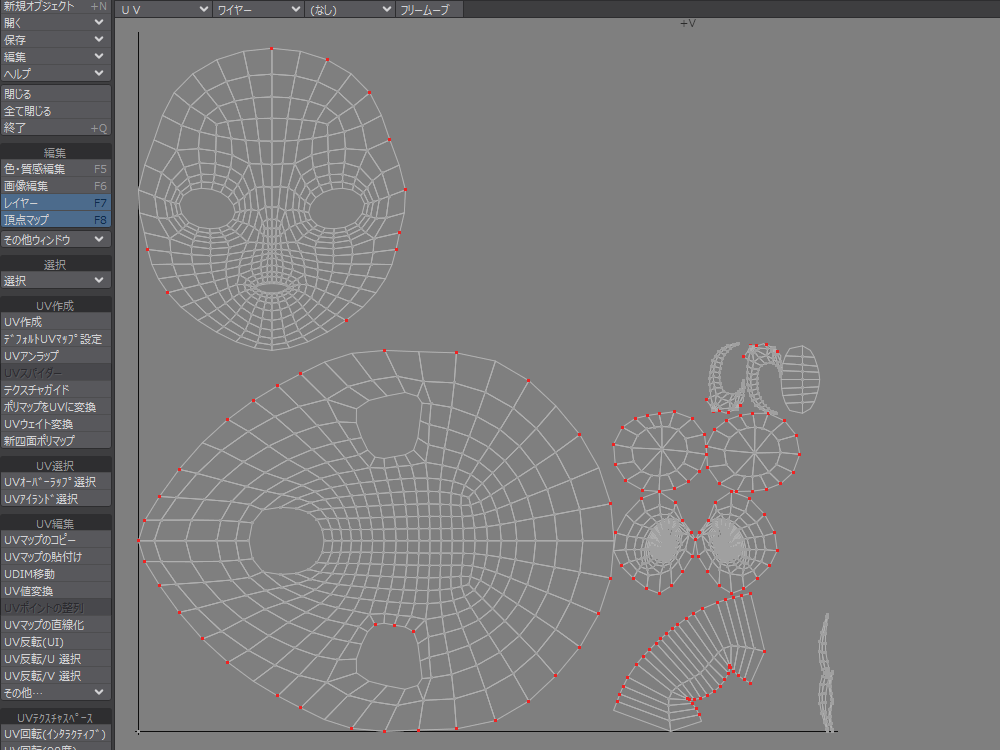Open the UV viewport type dropdown
1000x750 pixels.
(x=164, y=9)
